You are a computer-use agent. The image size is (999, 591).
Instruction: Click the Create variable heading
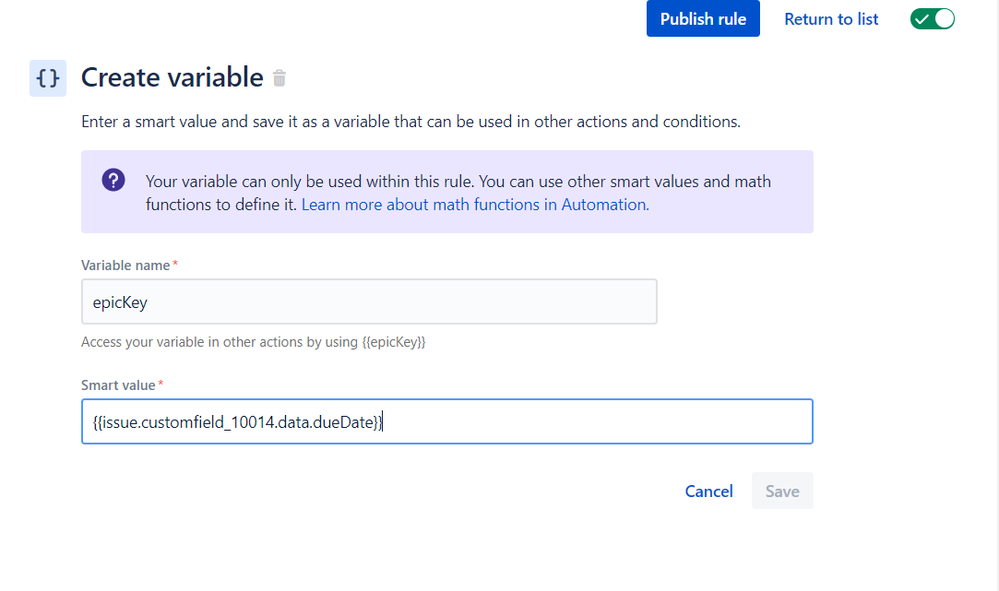[x=172, y=78]
